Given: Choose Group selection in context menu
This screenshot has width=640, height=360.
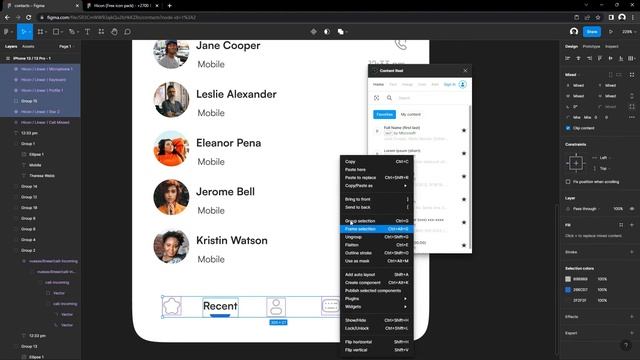Looking at the screenshot, I should point(376,221).
